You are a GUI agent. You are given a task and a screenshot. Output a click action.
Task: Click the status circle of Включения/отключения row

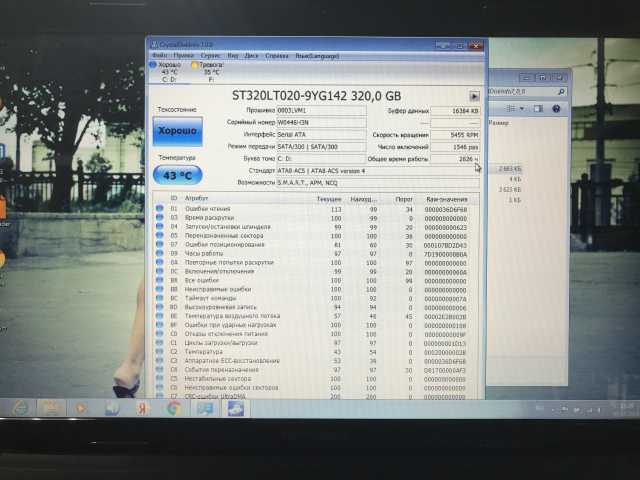(x=160, y=271)
